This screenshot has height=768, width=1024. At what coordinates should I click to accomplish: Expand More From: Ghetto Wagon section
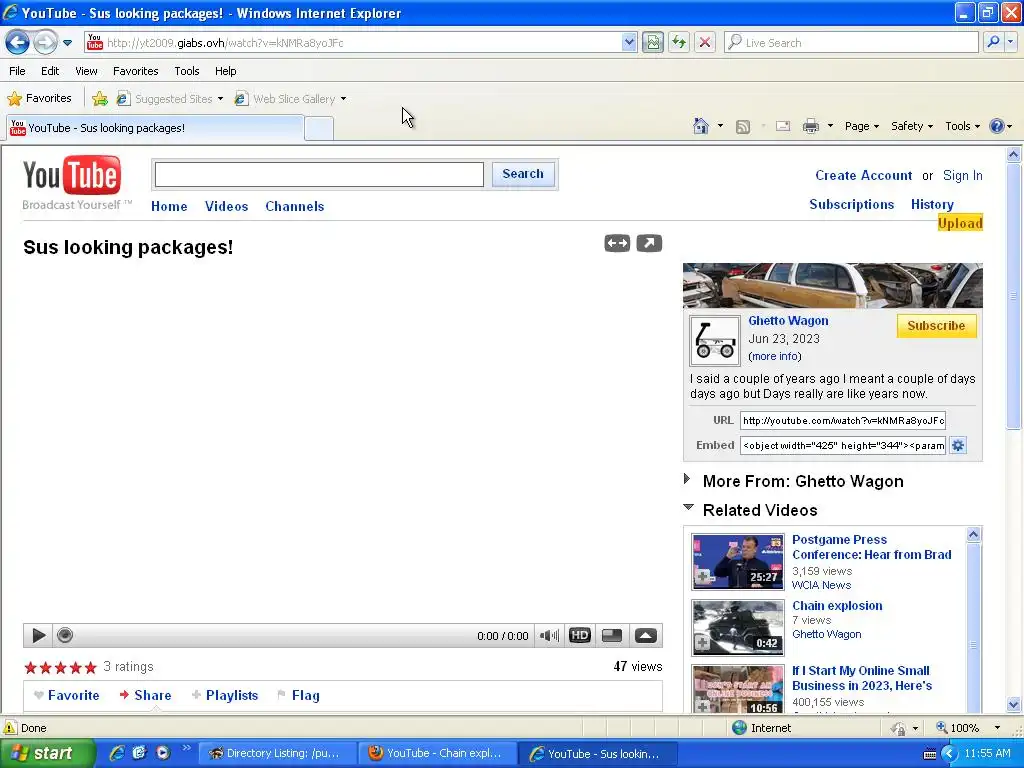(686, 479)
